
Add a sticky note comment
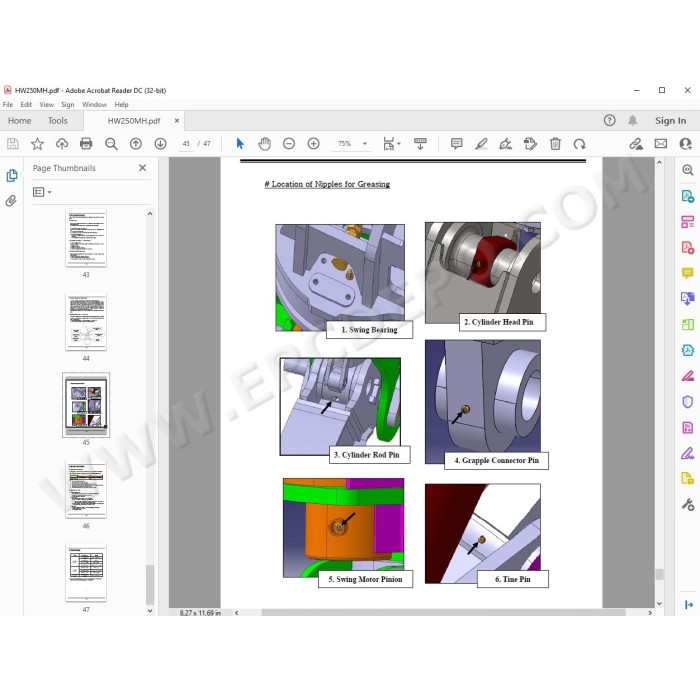(456, 144)
